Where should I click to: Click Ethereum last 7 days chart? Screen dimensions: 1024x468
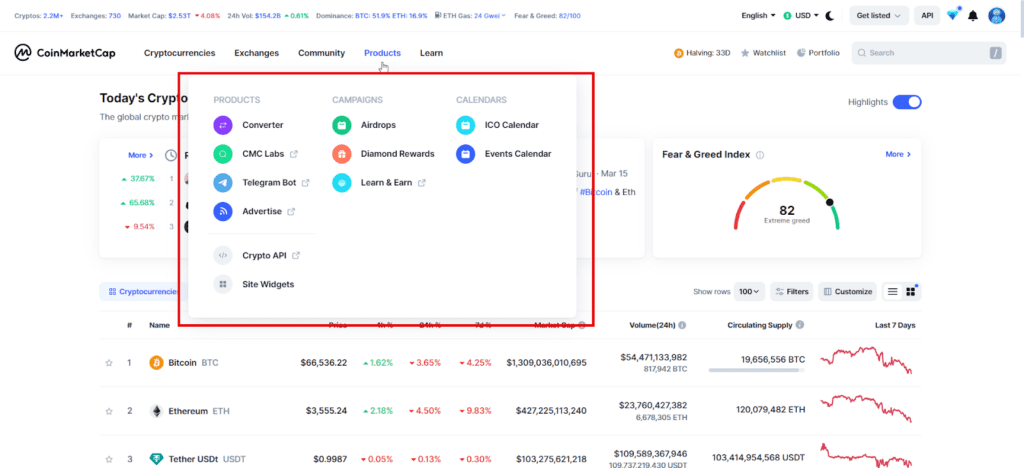pyautogui.click(x=865, y=409)
